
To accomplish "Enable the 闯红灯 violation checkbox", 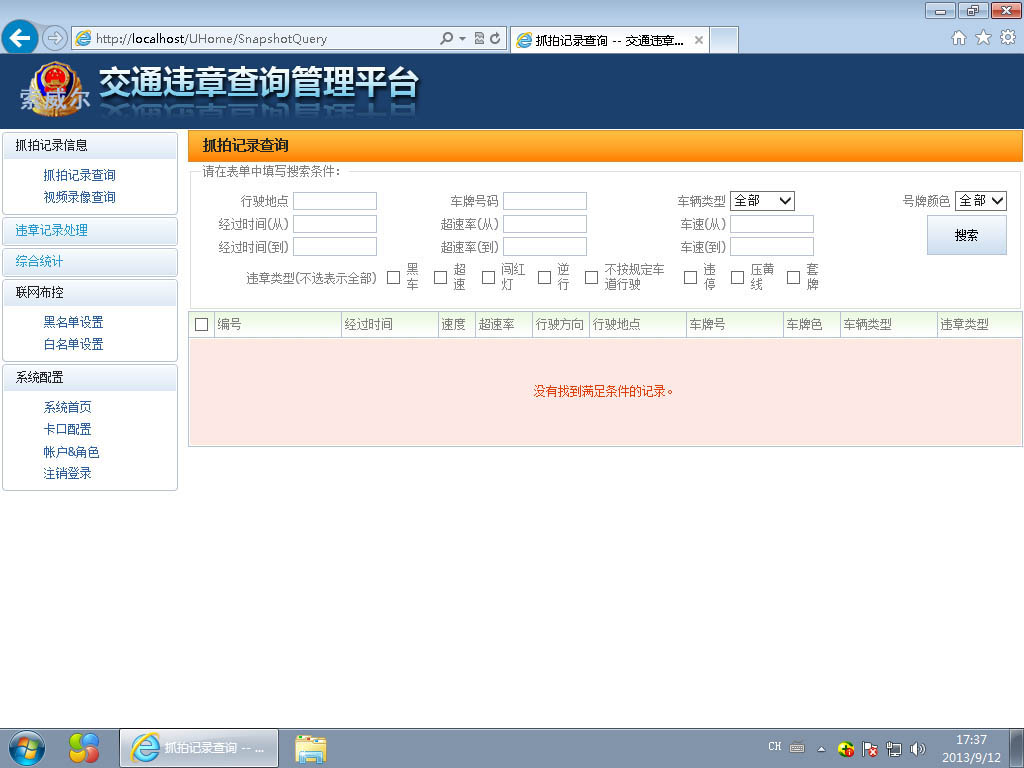I will [488, 277].
